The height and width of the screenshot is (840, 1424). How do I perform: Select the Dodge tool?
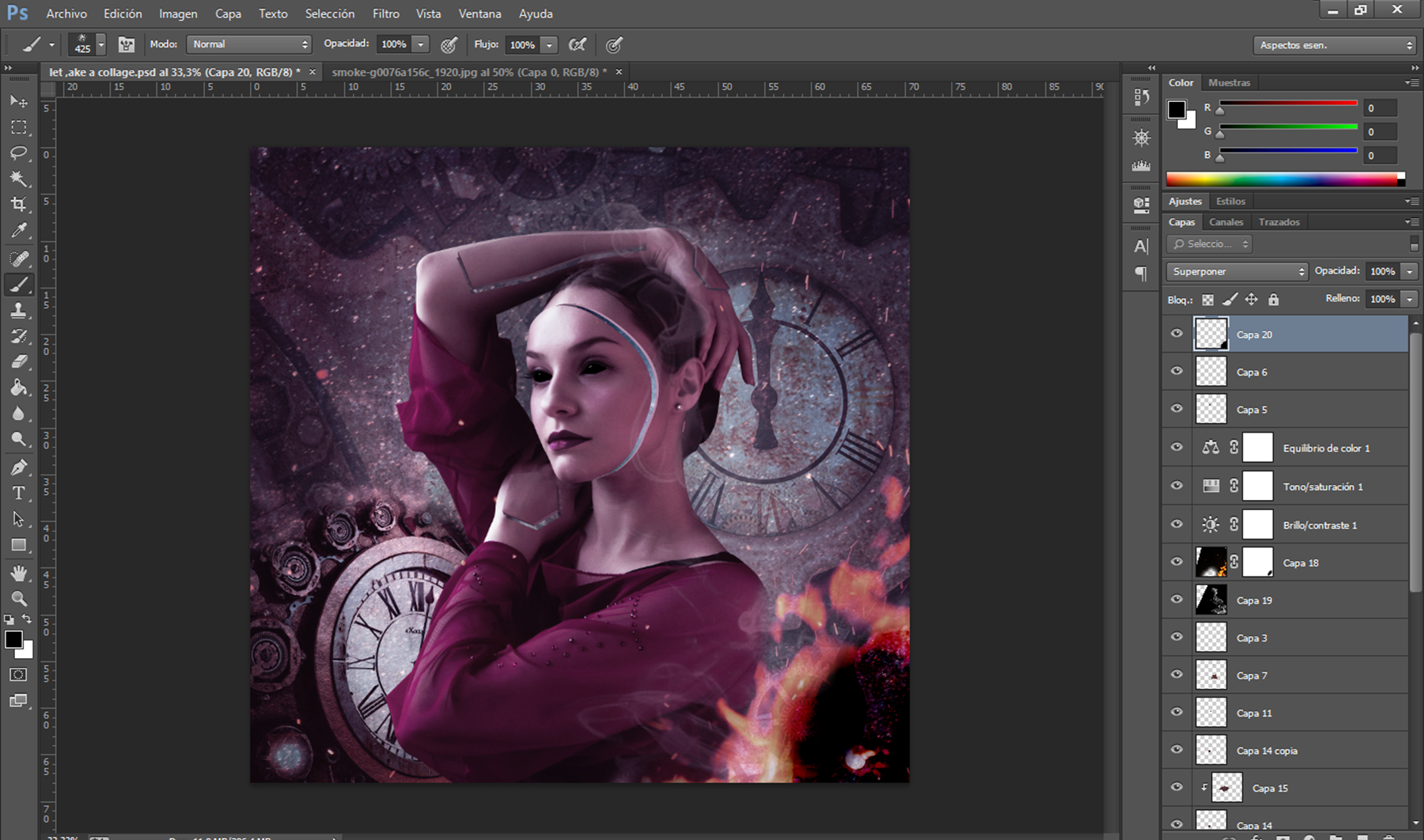coord(19,440)
